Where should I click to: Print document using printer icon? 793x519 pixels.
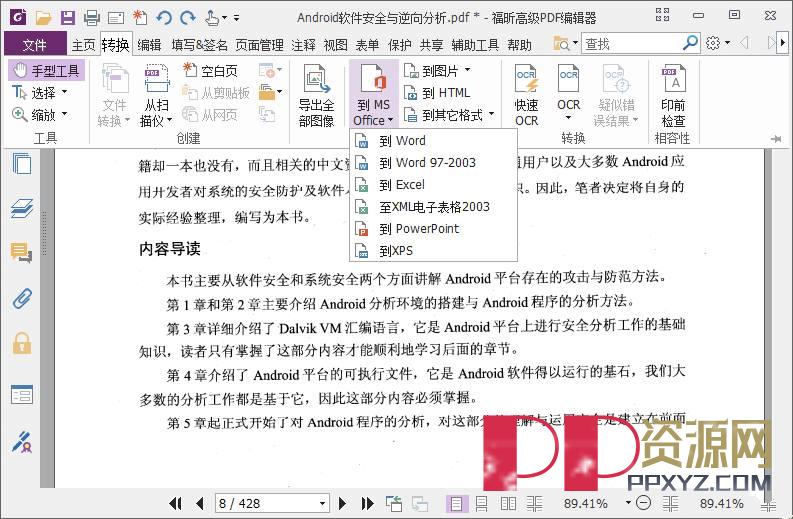click(92, 18)
